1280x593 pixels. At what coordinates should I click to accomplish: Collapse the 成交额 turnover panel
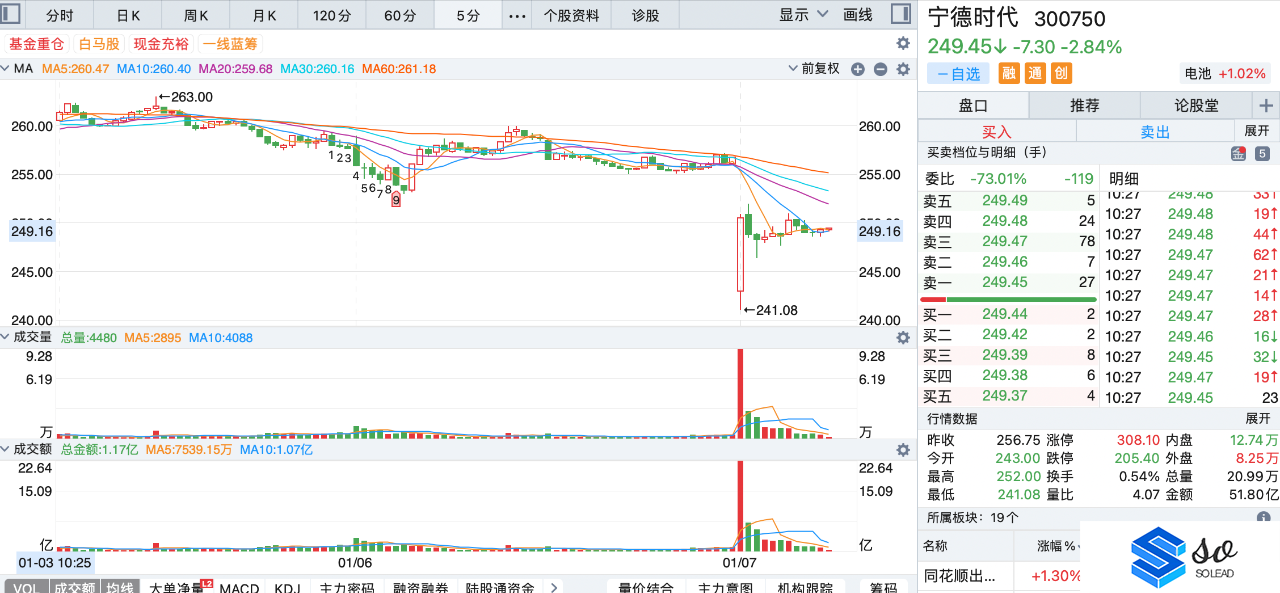[6, 450]
